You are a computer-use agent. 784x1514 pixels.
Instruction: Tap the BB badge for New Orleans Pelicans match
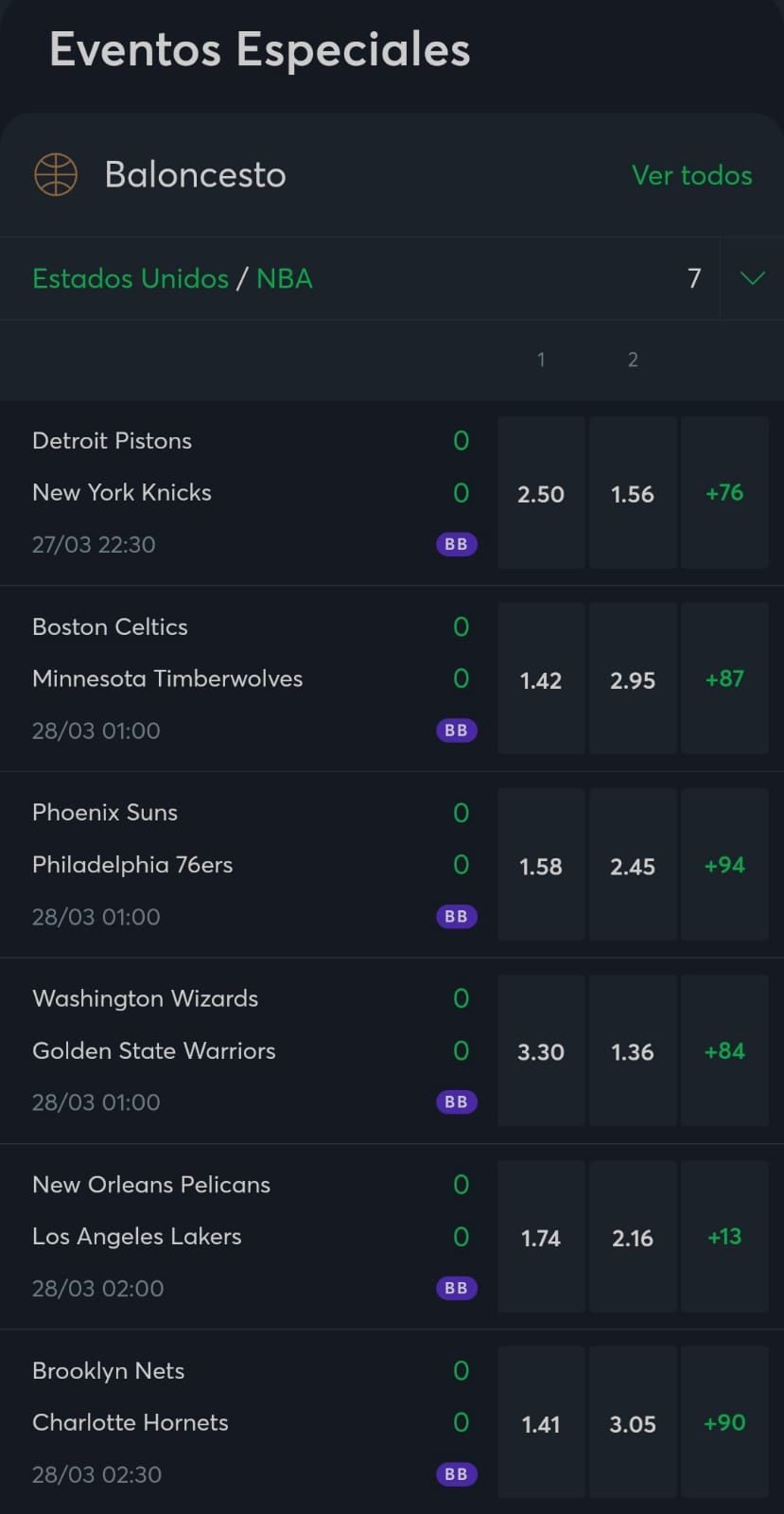(456, 1288)
